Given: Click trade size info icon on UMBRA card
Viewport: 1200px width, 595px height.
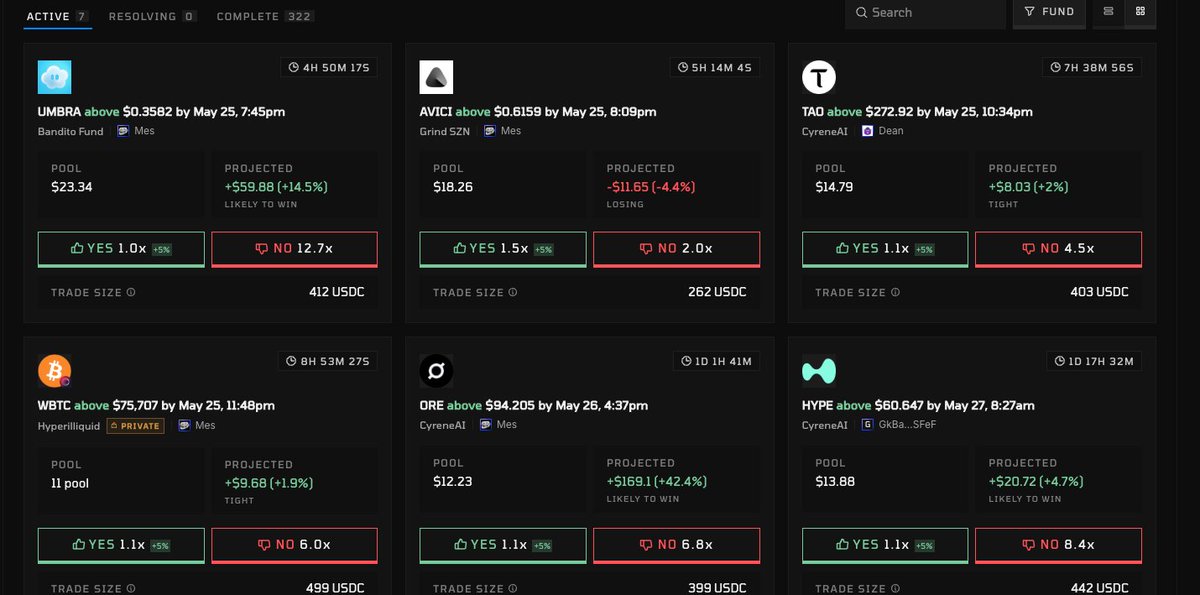Looking at the screenshot, I should point(131,293).
